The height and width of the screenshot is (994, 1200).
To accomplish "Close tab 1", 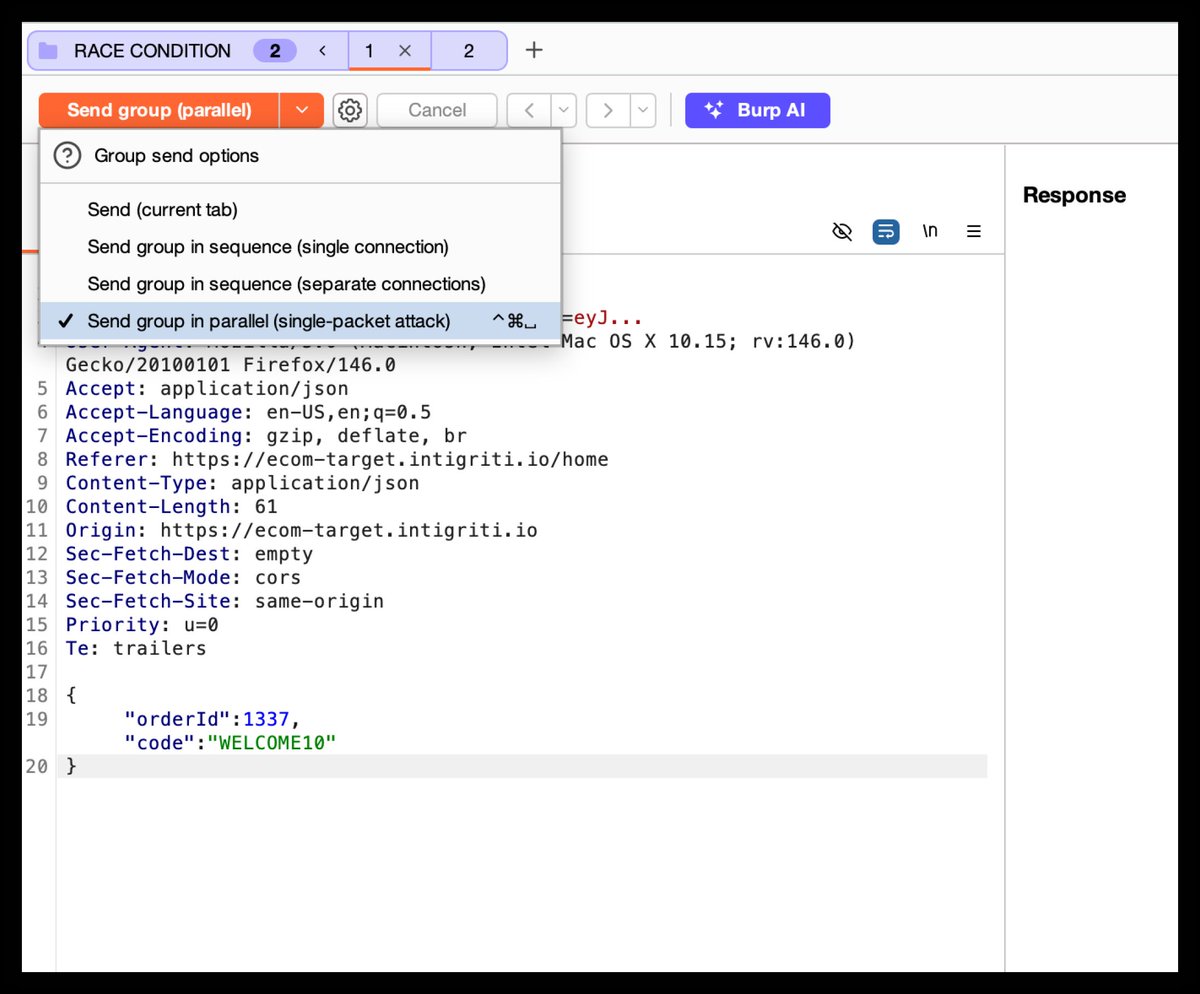I will [x=405, y=51].
